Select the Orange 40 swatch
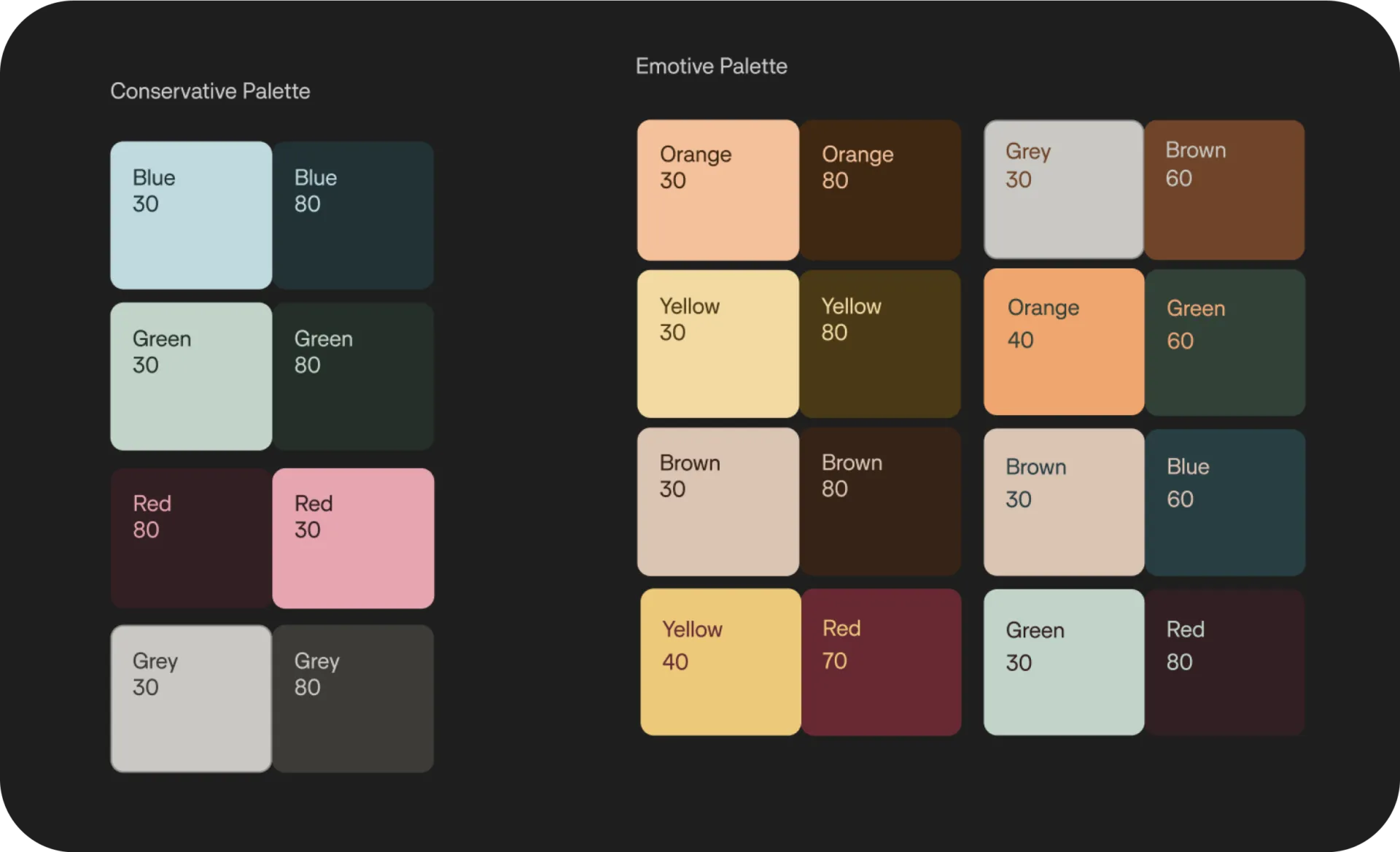Screen dimensions: 1400x852 1064,341
